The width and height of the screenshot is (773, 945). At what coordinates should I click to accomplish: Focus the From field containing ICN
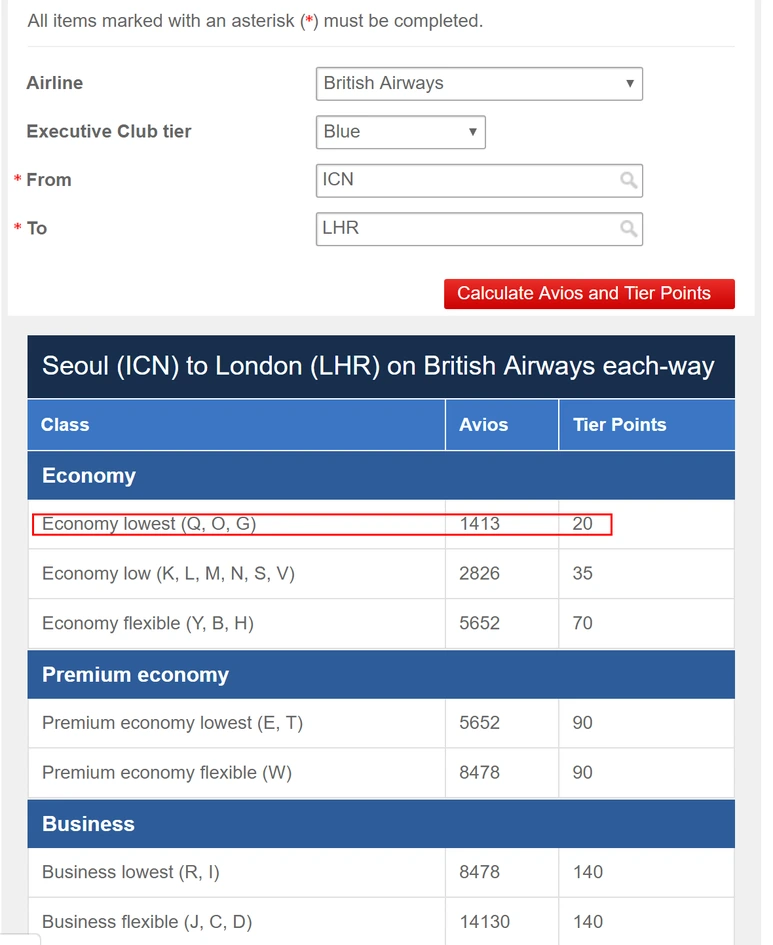[479, 180]
